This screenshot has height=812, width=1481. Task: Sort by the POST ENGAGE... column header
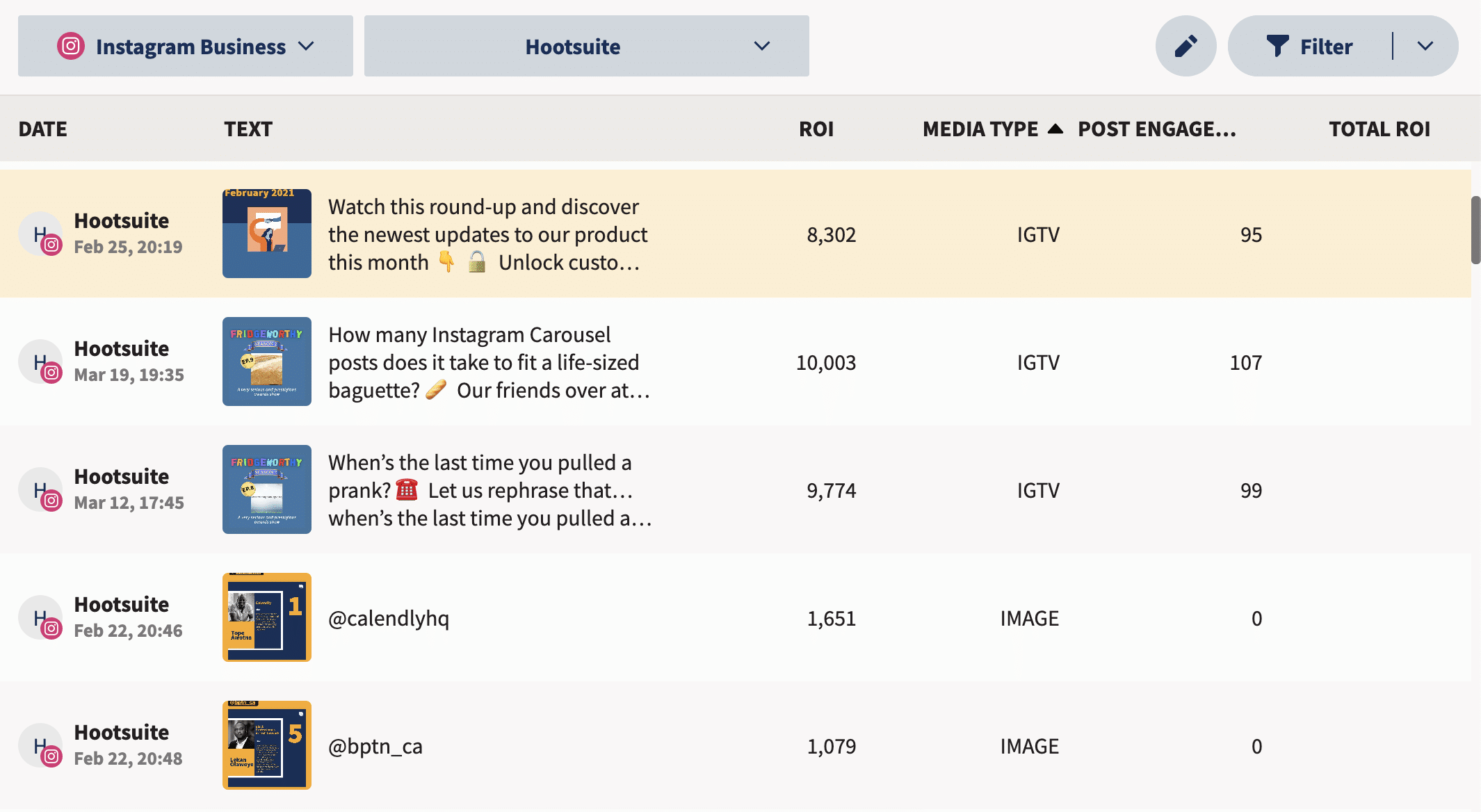click(1157, 129)
